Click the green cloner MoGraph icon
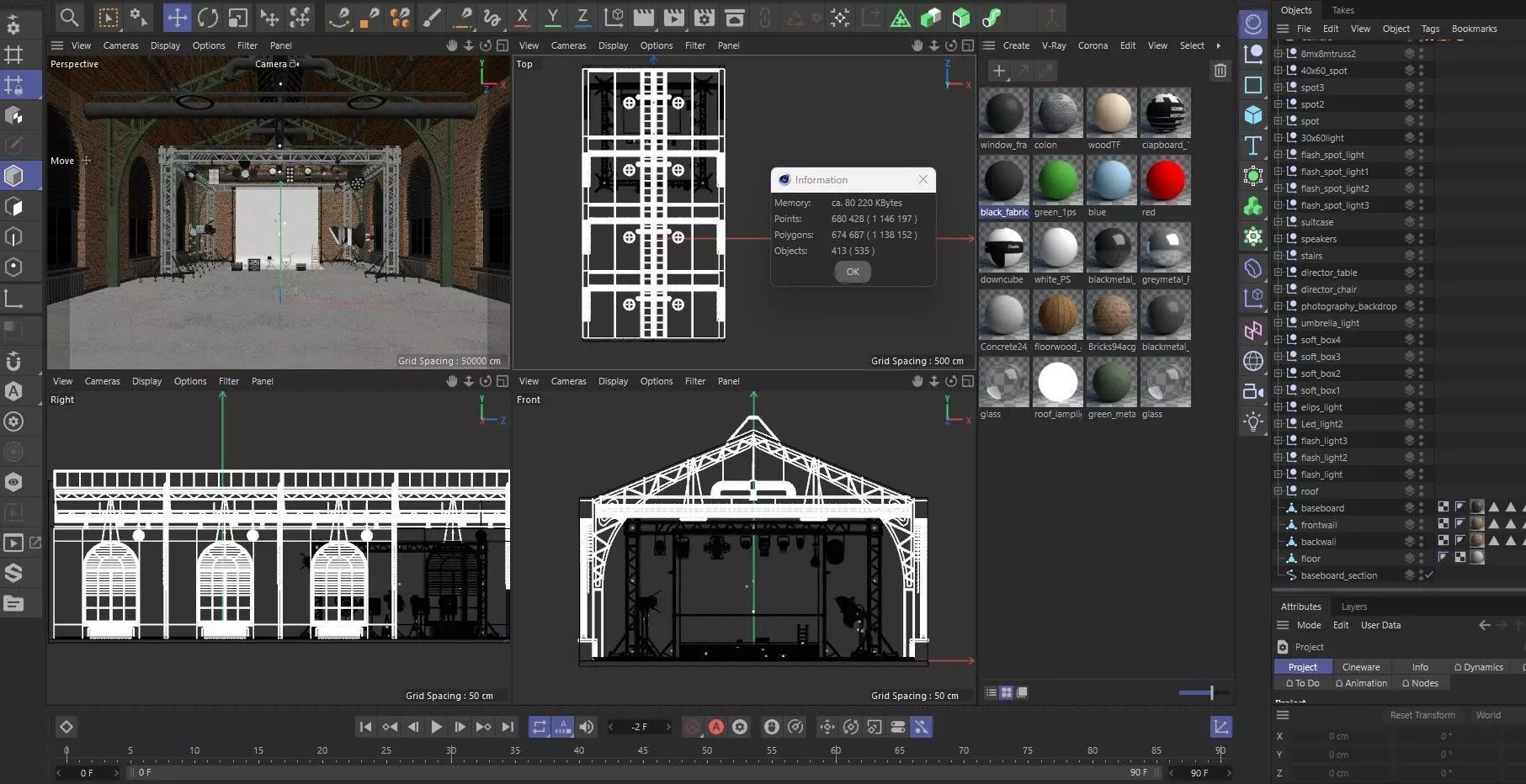 [1253, 206]
